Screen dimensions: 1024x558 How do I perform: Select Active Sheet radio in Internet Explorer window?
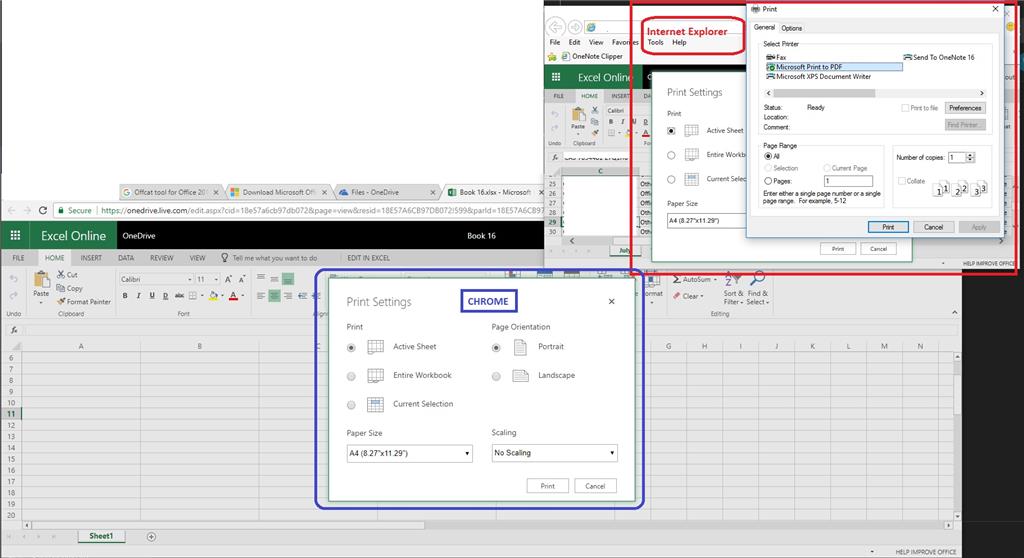point(671,131)
